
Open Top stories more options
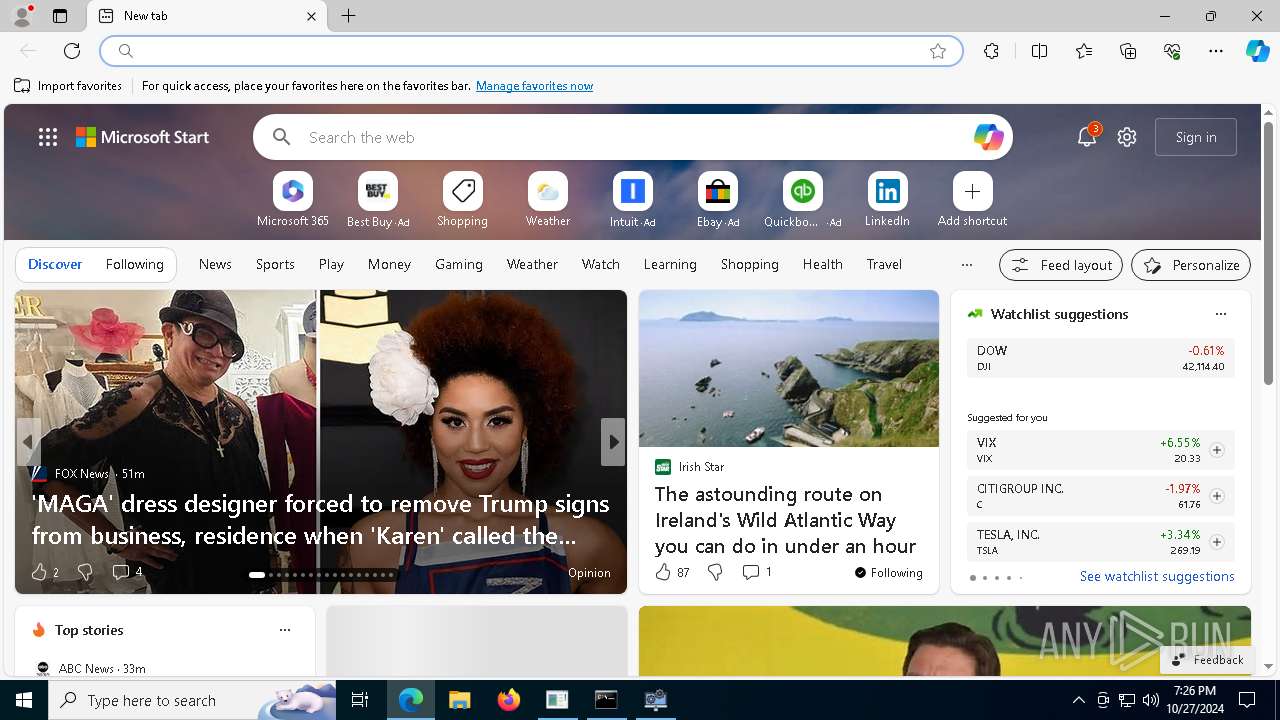point(285,630)
